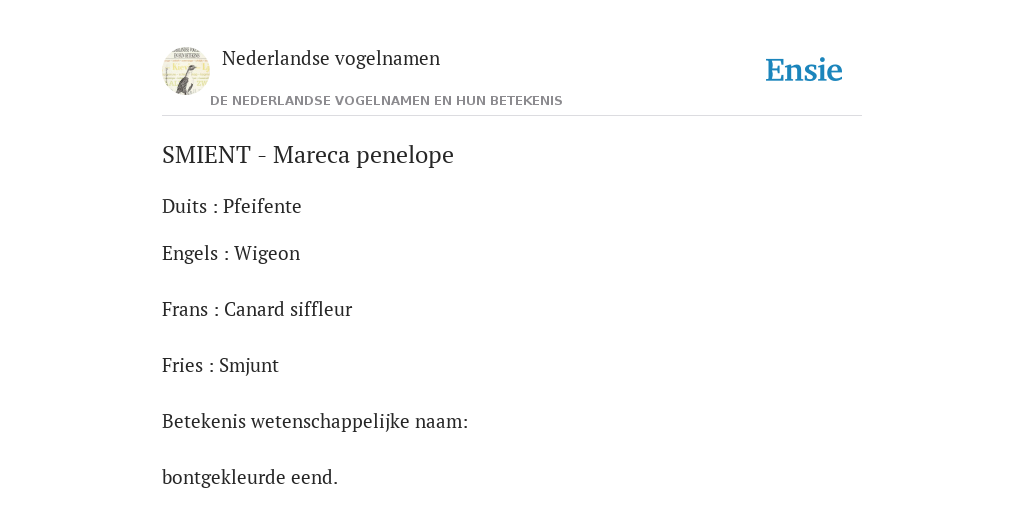The image size is (1024, 512).
Task: Click the word SMIENT in the heading
Action: [x=206, y=155]
